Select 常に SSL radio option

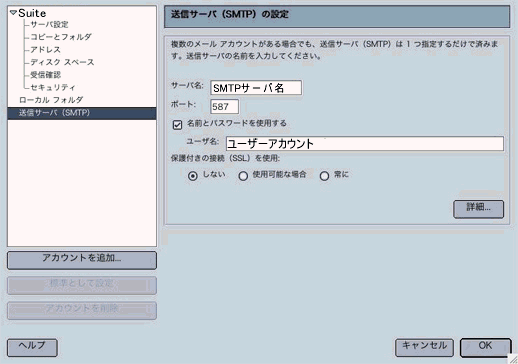[x=324, y=176]
